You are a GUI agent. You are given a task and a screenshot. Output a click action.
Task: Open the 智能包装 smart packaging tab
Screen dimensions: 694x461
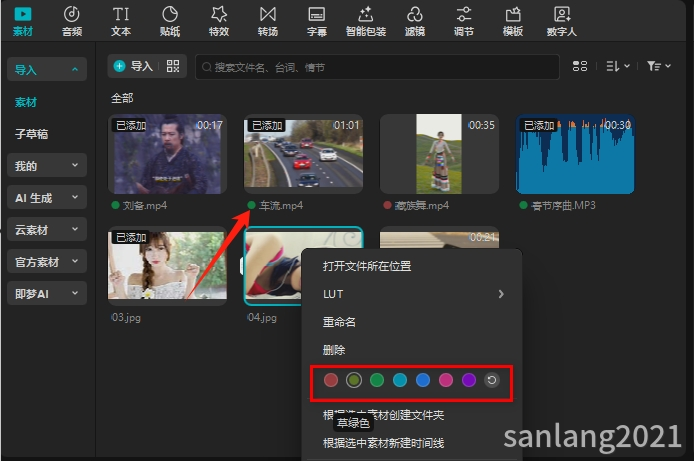coord(366,21)
